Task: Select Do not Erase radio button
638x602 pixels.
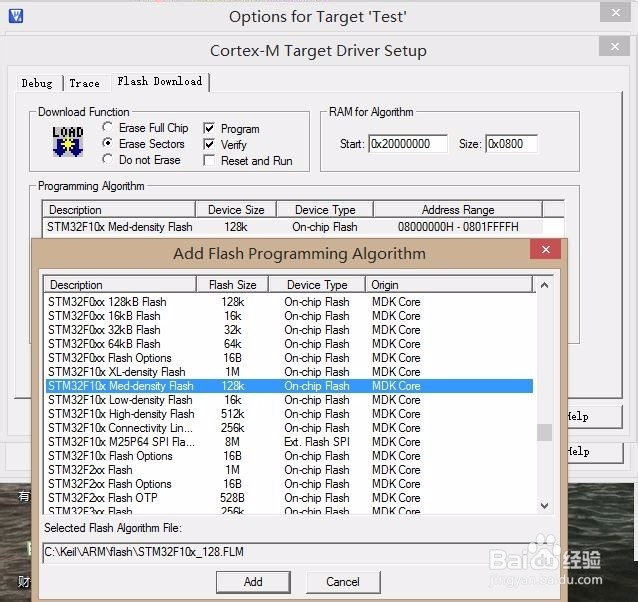Action: point(107,159)
